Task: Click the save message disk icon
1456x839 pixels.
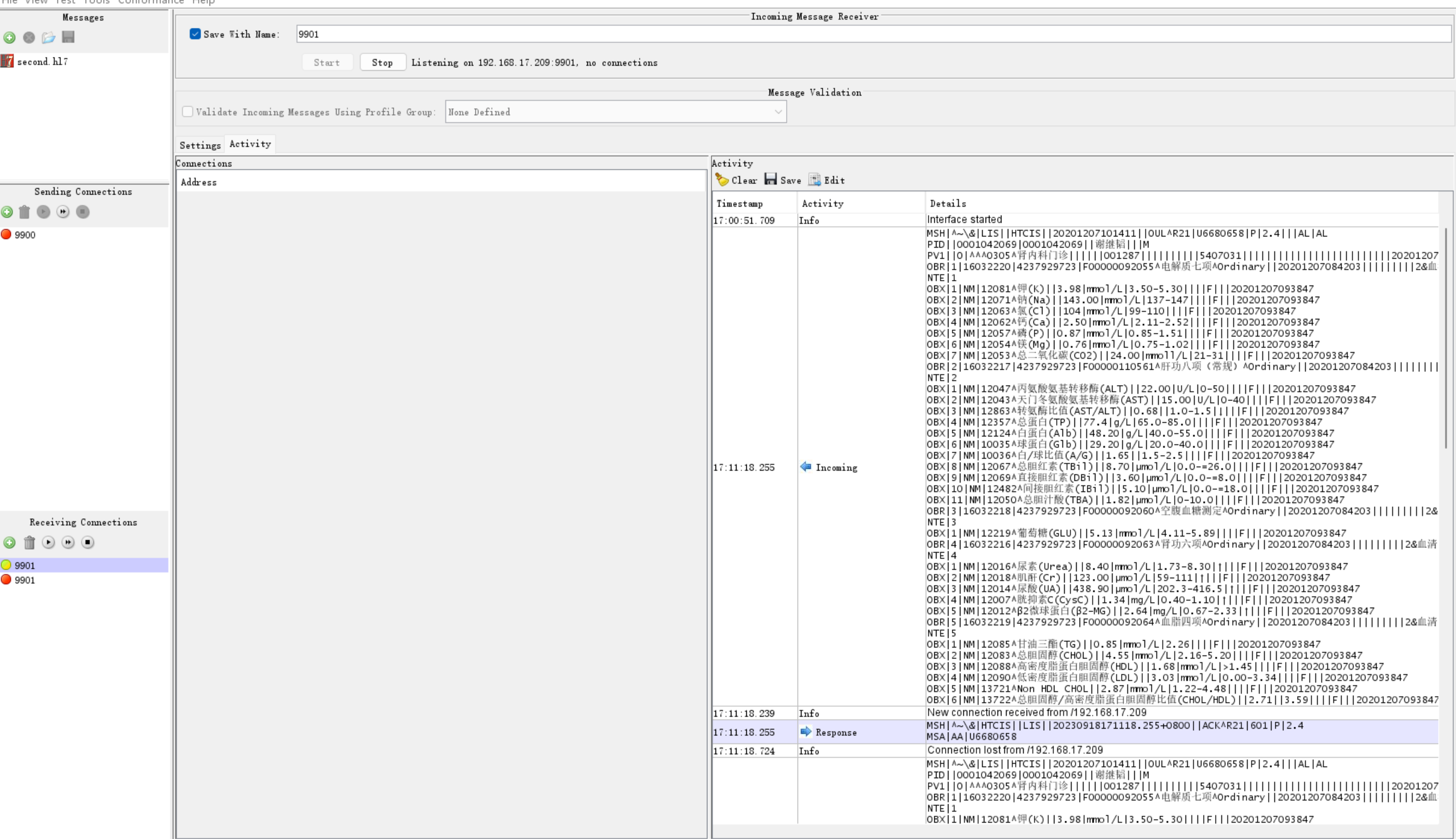Action: pyautogui.click(x=68, y=38)
